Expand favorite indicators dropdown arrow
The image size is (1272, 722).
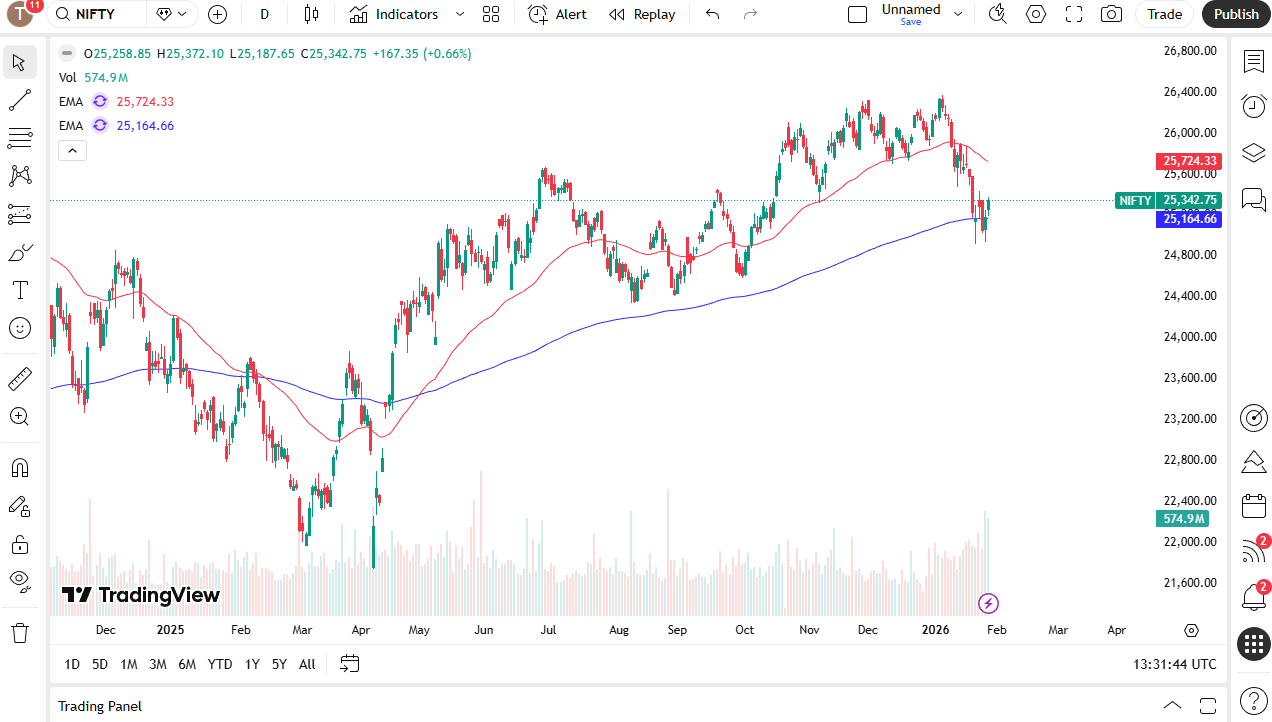click(460, 14)
